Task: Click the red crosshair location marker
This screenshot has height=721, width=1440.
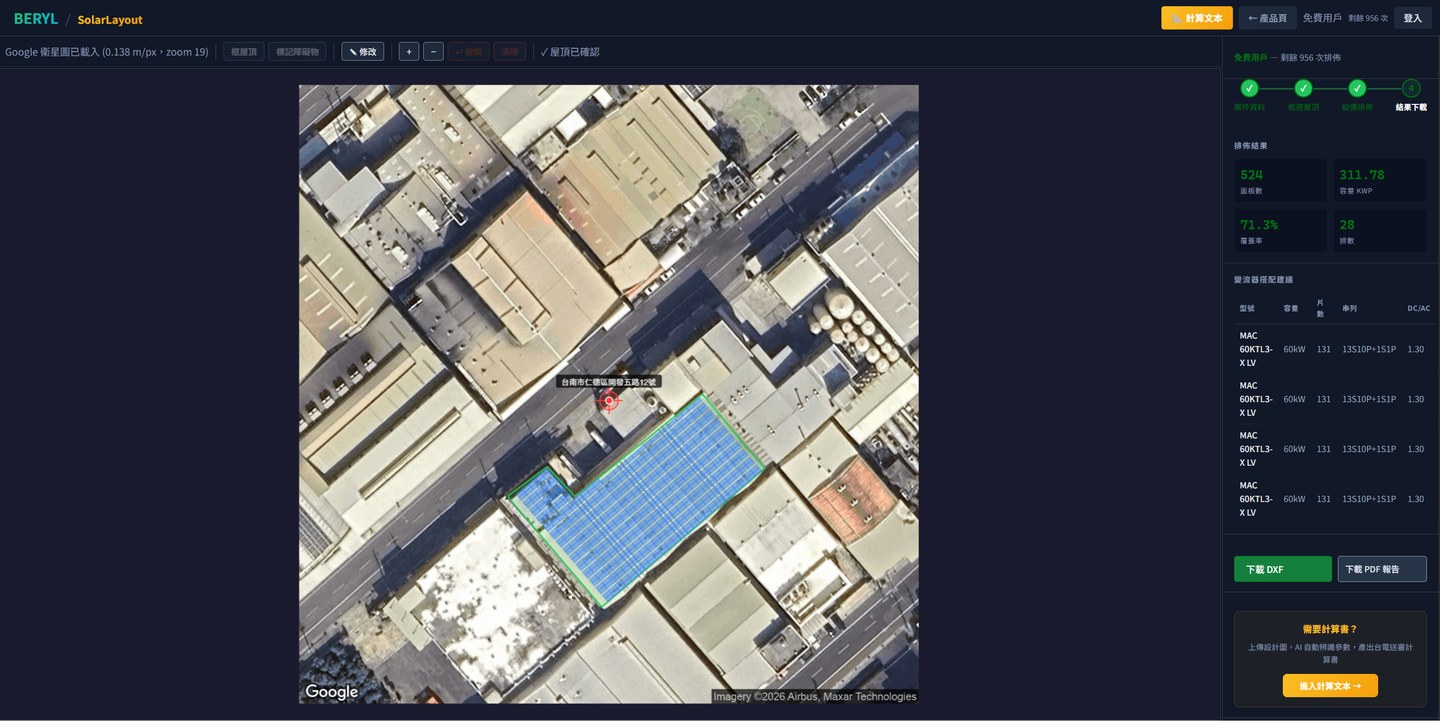Action: (x=609, y=401)
